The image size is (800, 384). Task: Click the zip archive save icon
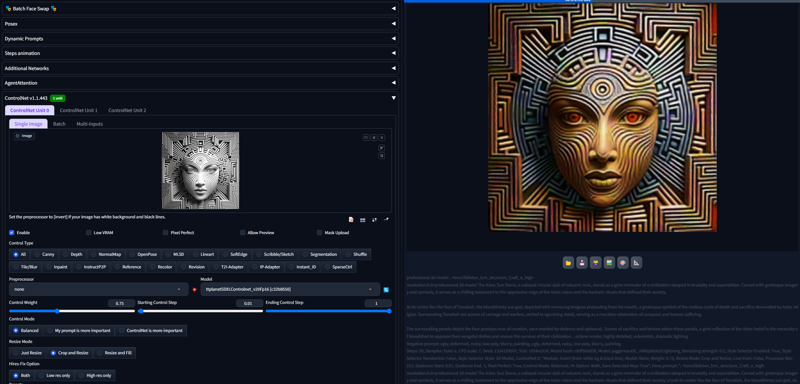point(595,263)
